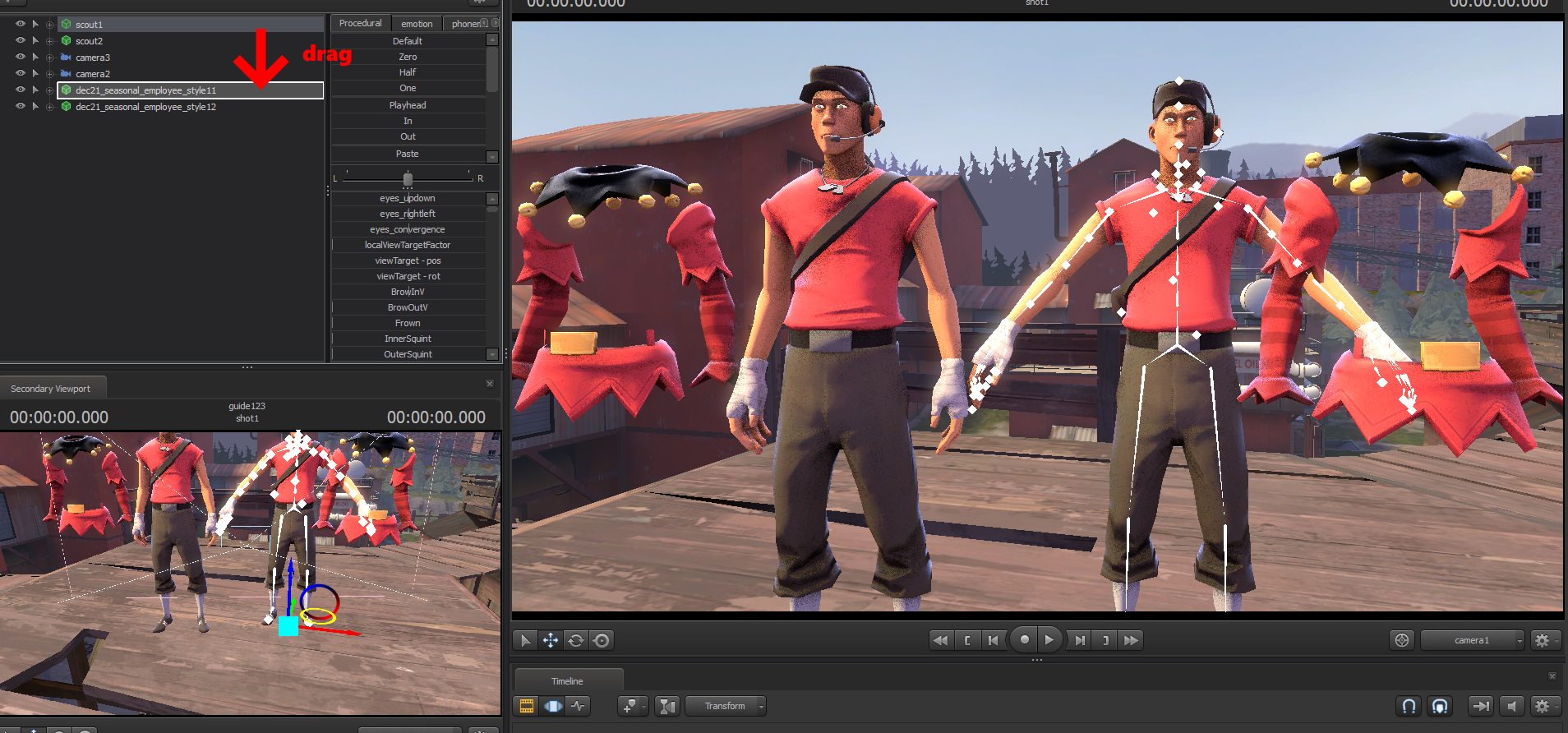The image size is (1568, 733).
Task: Open the phoneme presets tab
Action: (466, 24)
